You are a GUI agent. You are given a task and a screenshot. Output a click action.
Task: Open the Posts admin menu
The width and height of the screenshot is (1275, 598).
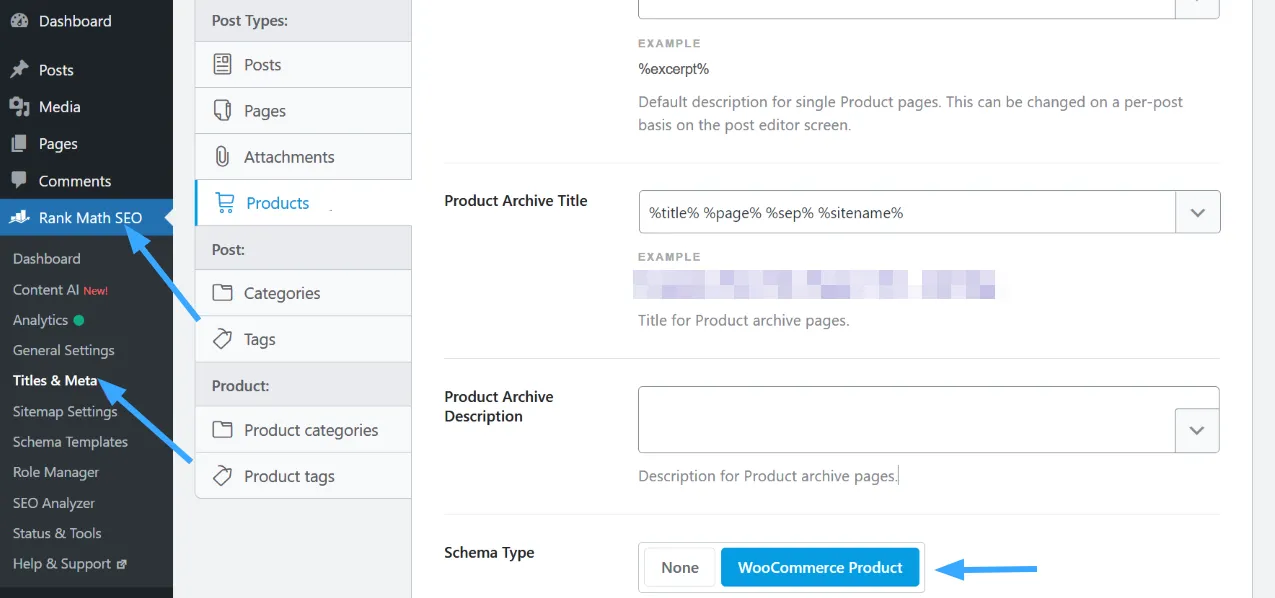(86, 70)
